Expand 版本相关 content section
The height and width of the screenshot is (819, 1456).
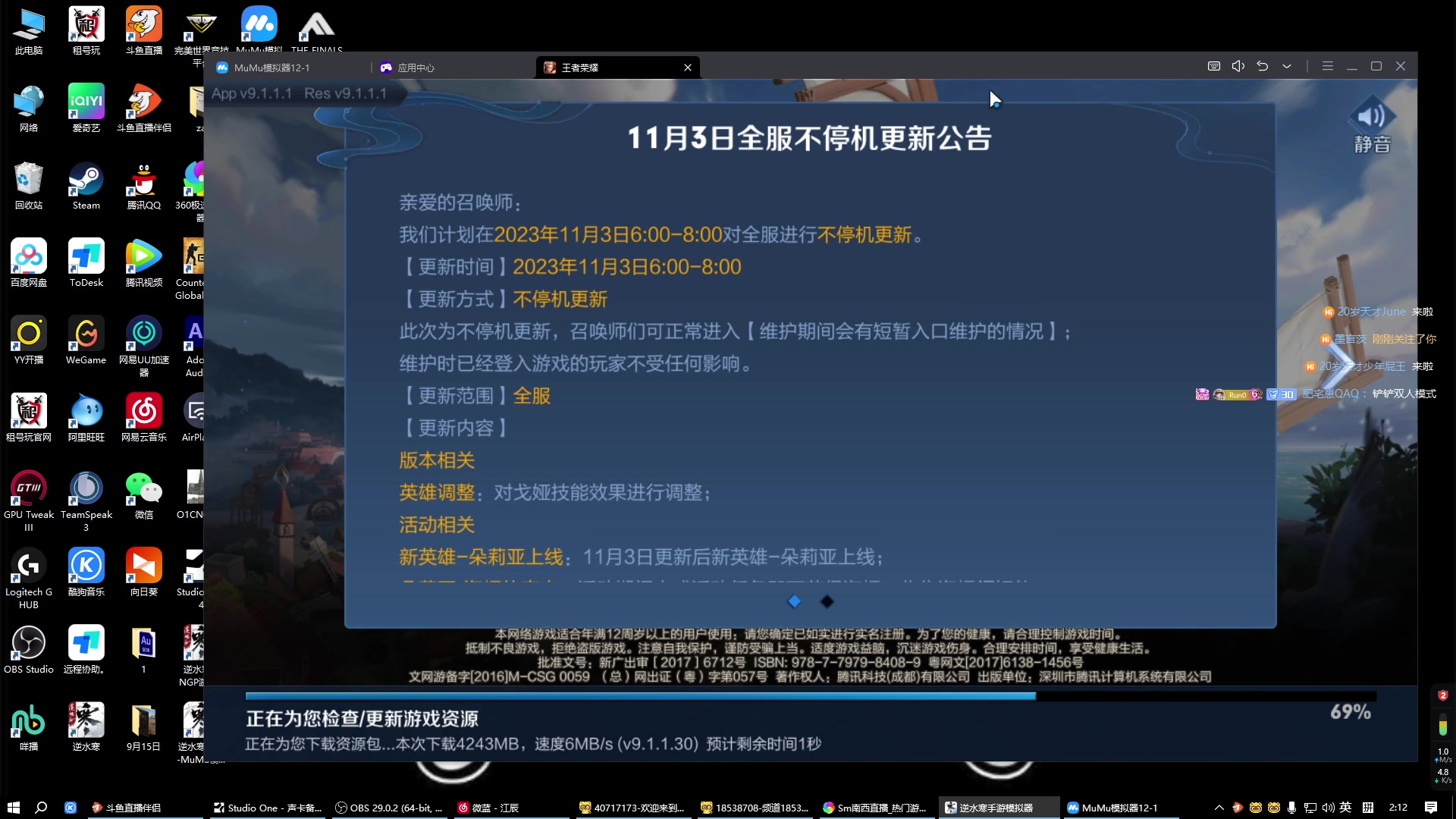coord(436,459)
